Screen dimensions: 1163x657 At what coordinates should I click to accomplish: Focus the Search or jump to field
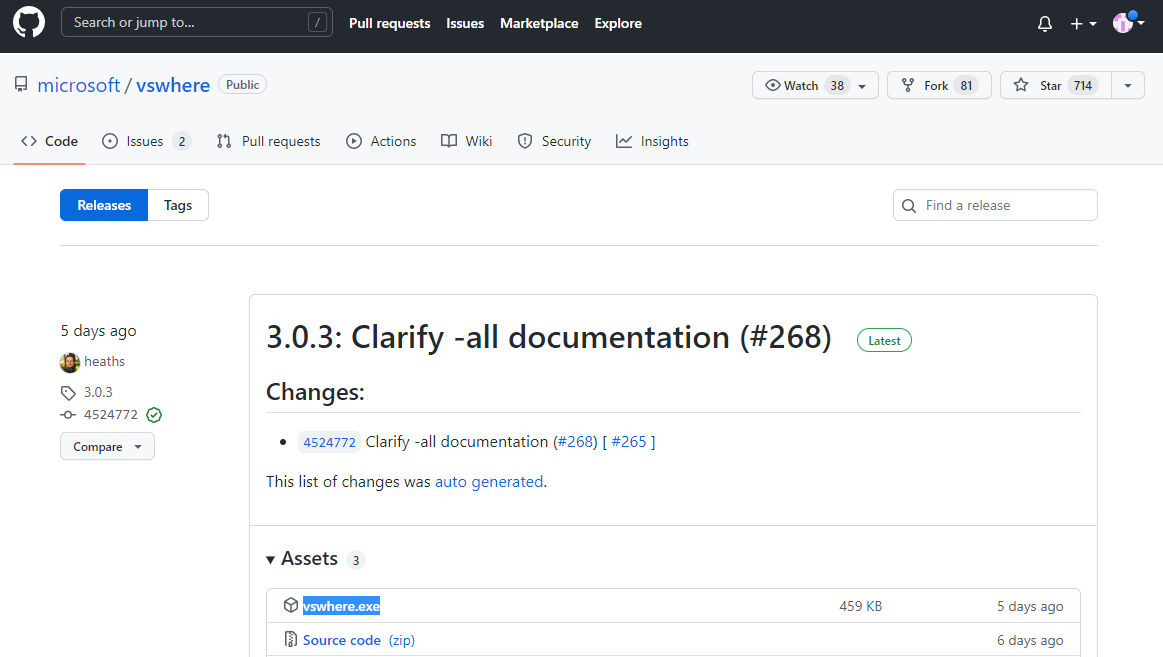click(197, 22)
